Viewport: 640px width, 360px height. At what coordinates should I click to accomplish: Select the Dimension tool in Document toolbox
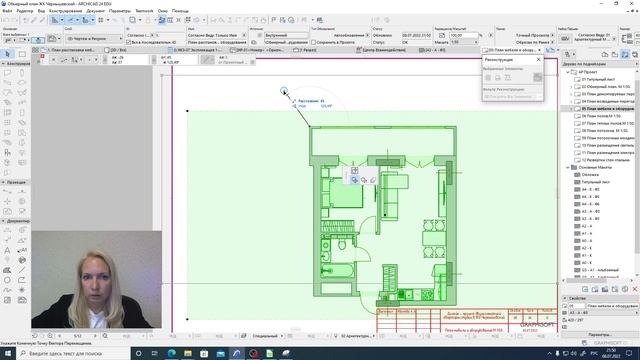click(x=7, y=230)
